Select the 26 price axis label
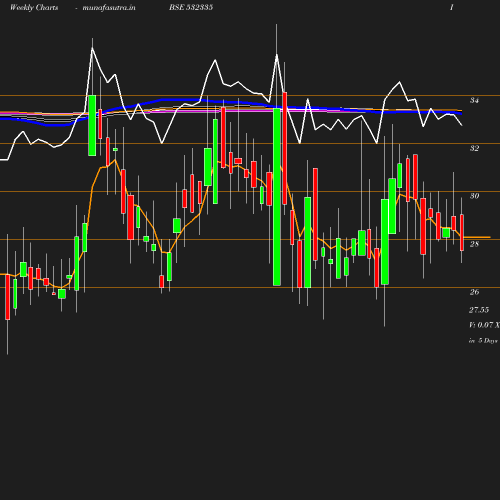The height and width of the screenshot is (500, 500). click(x=474, y=292)
